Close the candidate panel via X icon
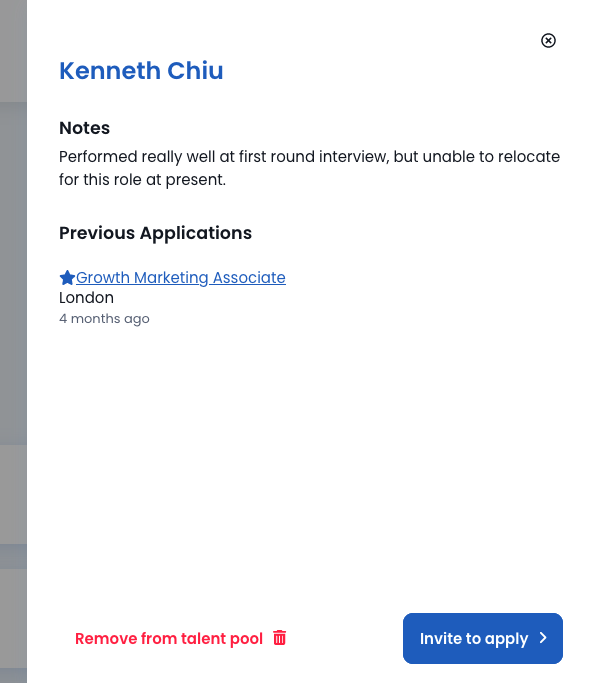Screen dimensions: 593x683 pyautogui.click(x=548, y=41)
